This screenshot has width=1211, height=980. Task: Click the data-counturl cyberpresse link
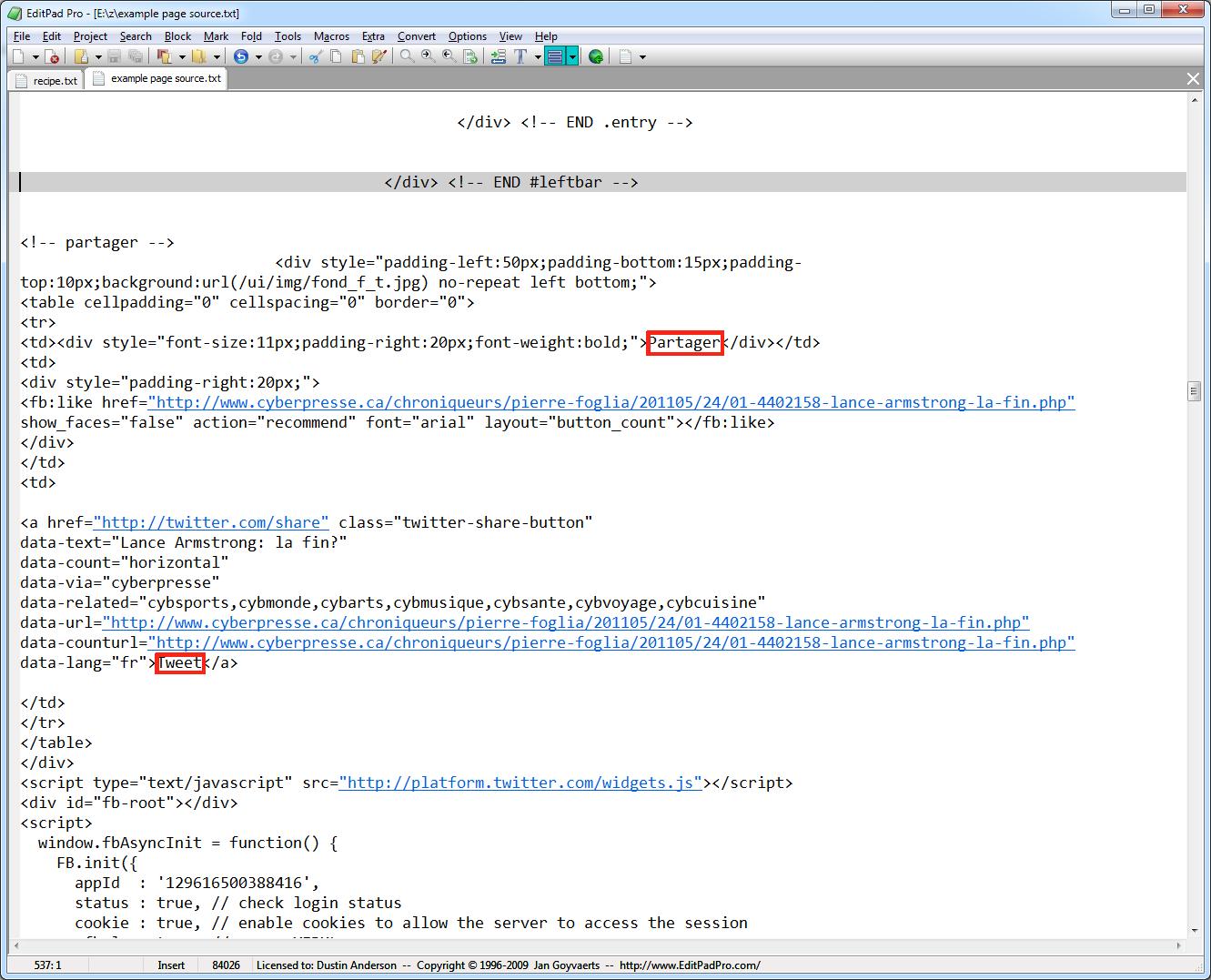point(611,642)
